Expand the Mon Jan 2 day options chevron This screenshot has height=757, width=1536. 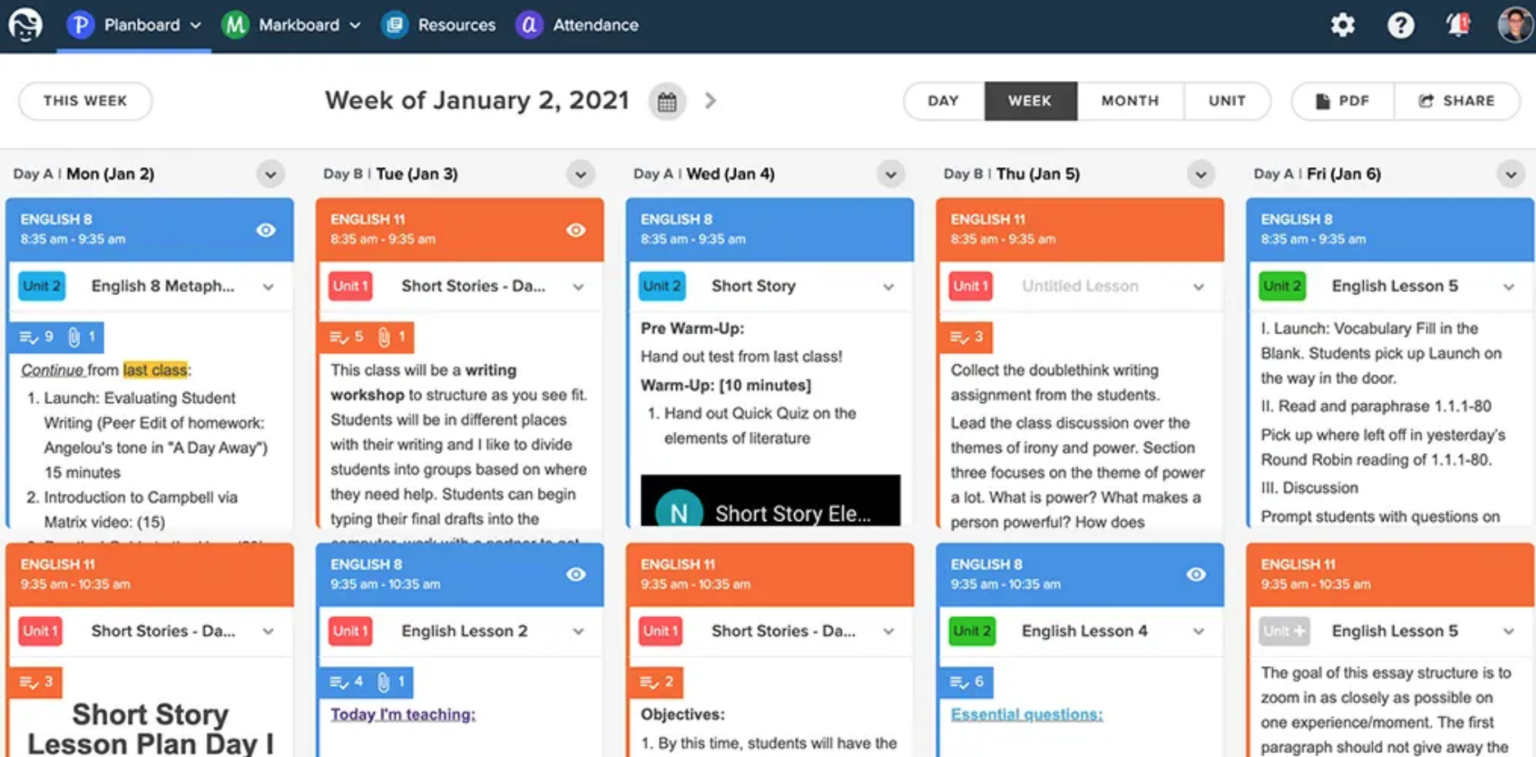pos(270,173)
